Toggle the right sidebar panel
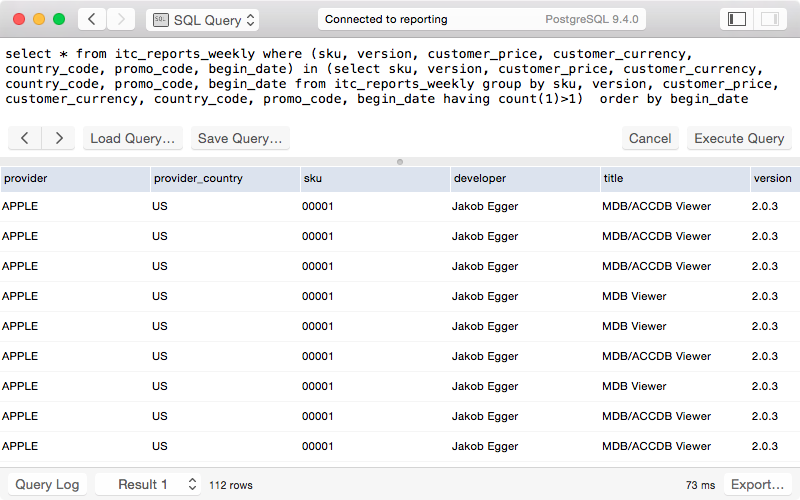800x500 pixels. [769, 19]
